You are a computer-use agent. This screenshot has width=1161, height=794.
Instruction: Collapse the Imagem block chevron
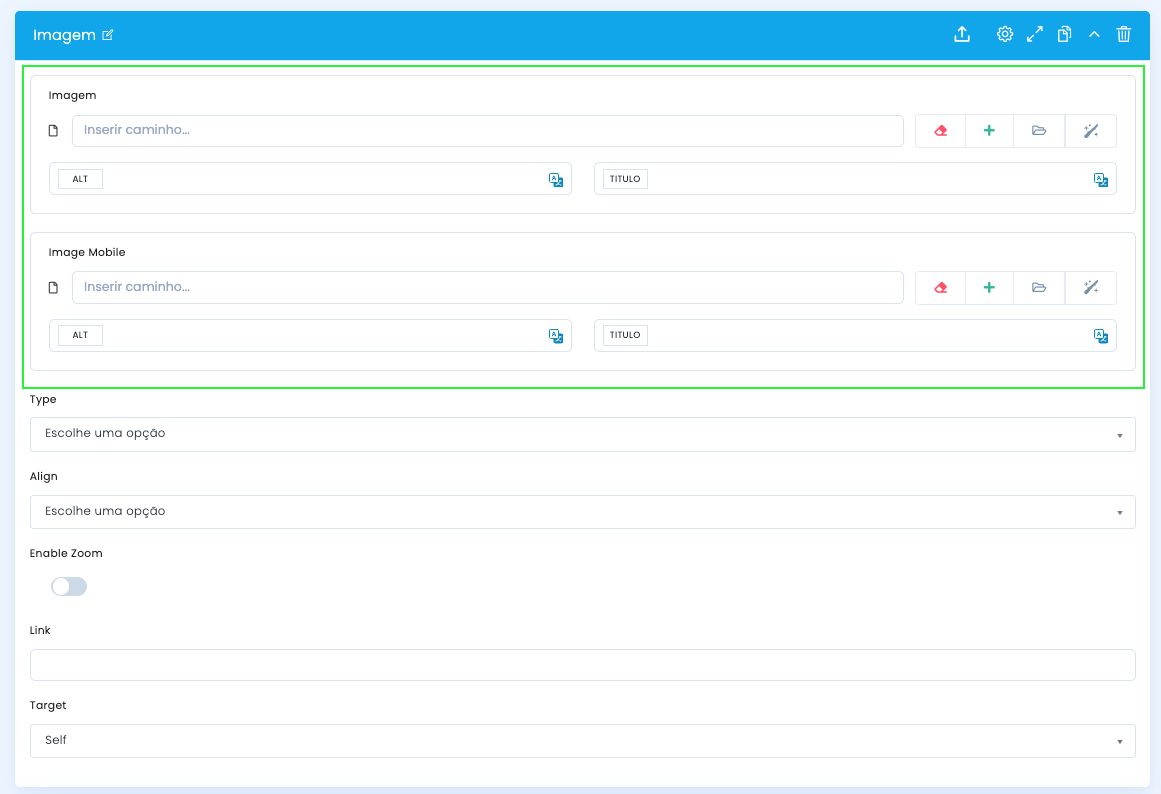pos(1094,34)
